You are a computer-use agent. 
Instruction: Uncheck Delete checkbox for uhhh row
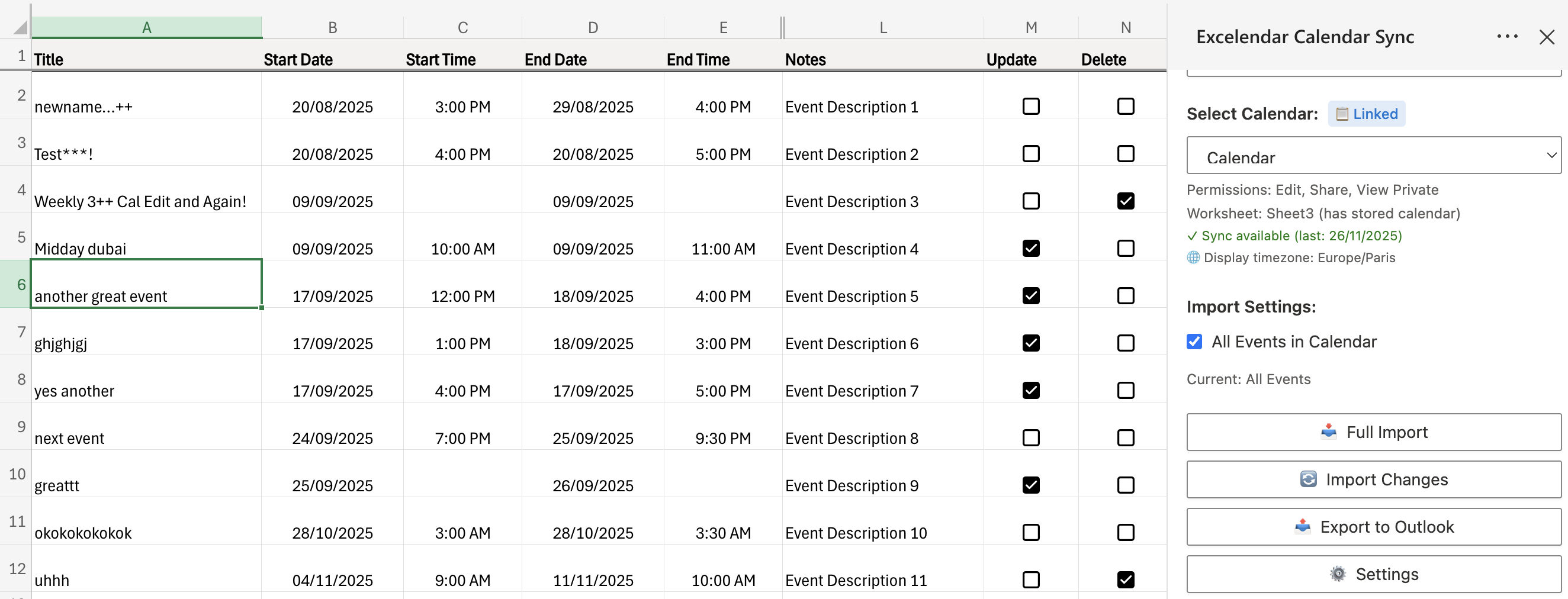tap(1126, 579)
